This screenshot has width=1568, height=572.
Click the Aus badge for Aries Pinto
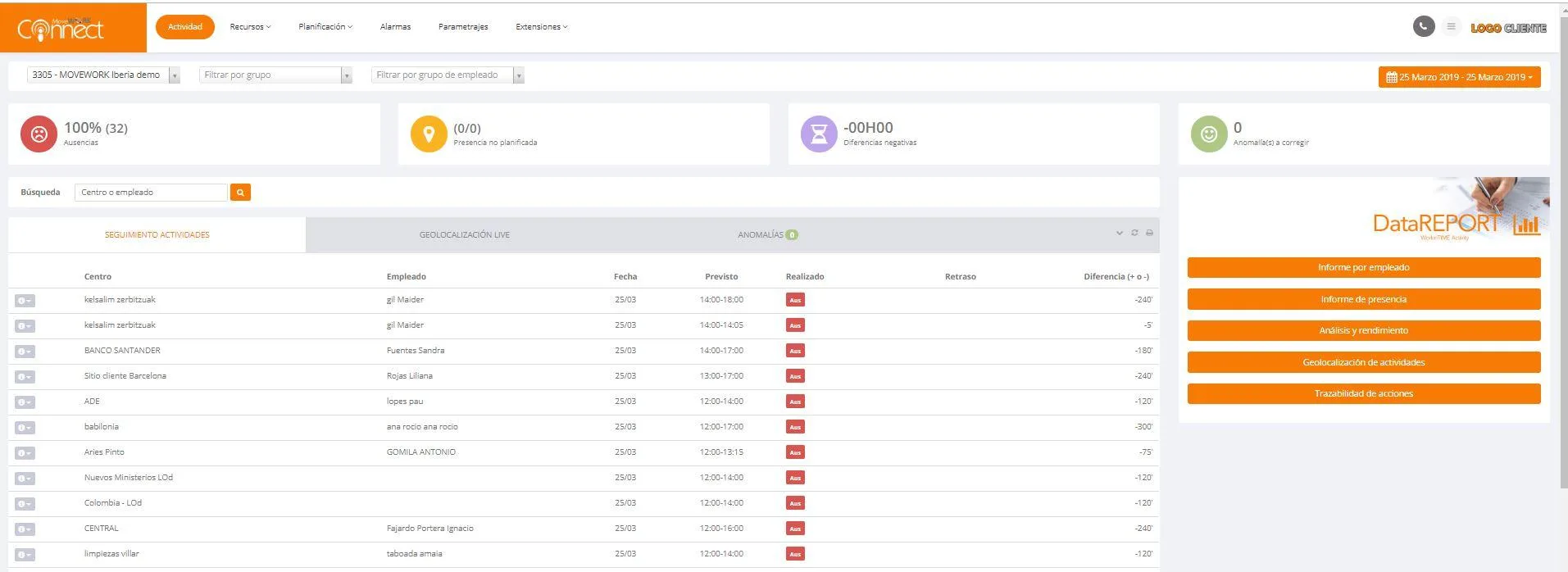tap(795, 452)
